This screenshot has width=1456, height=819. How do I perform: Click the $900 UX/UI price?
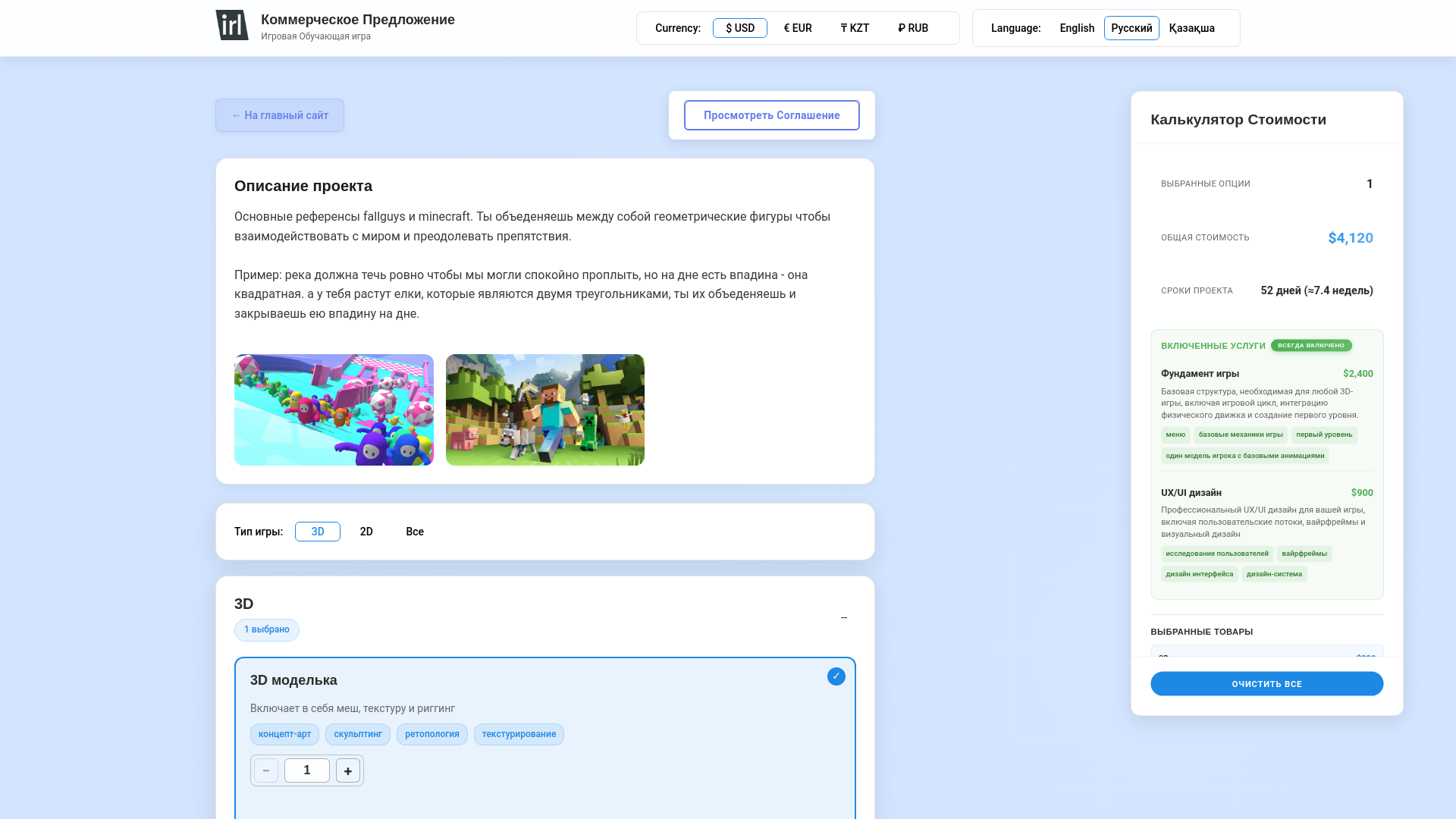coord(1362,493)
